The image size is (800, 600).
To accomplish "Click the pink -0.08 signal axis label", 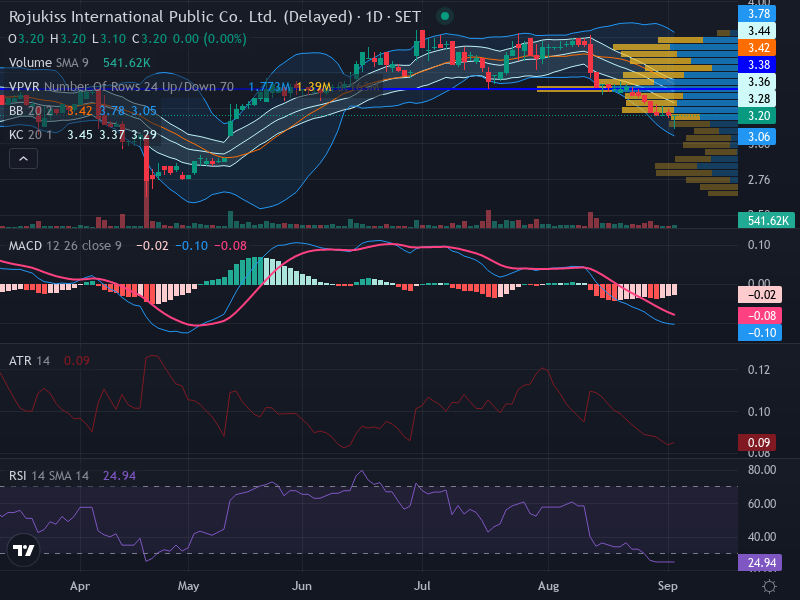I will [x=760, y=316].
